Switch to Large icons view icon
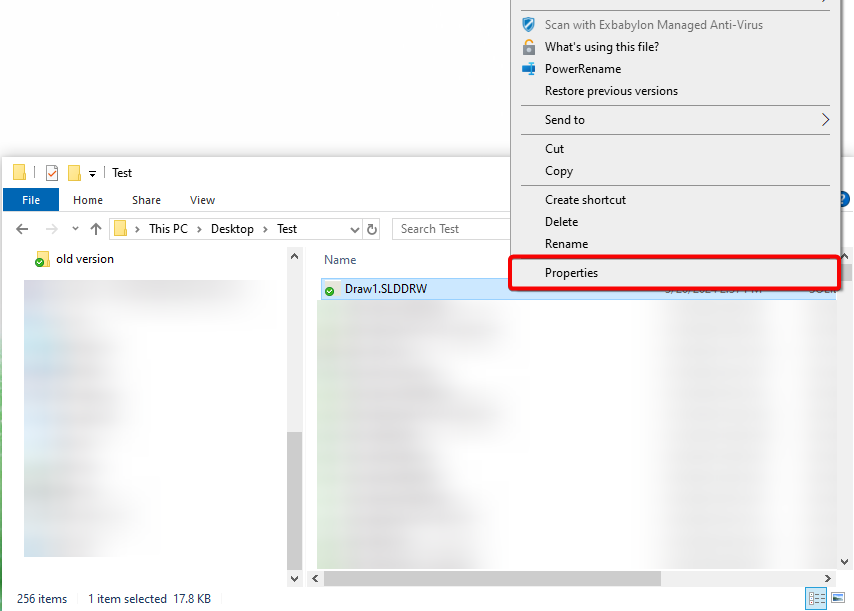This screenshot has height=611, width=854. [x=838, y=598]
